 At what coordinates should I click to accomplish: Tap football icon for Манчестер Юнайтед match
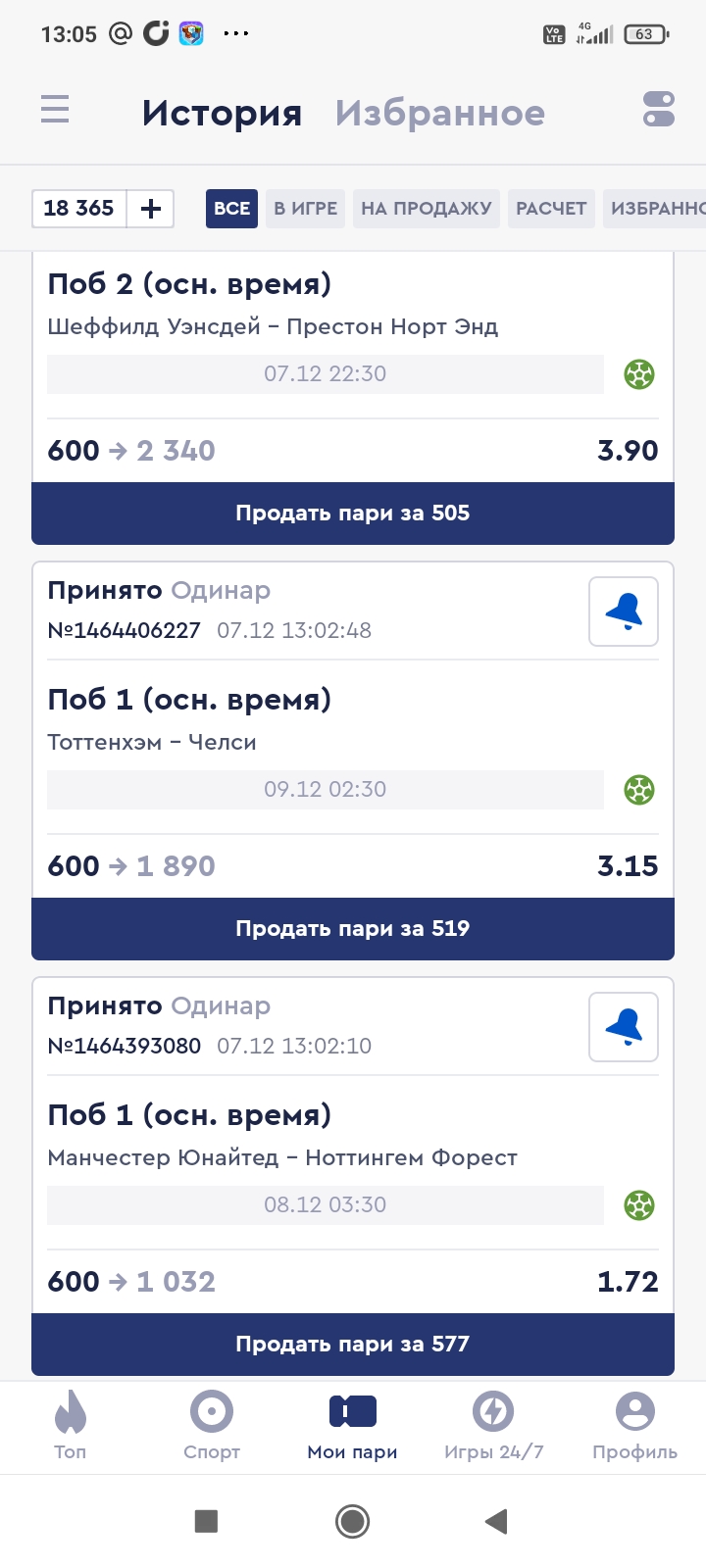coord(639,1205)
